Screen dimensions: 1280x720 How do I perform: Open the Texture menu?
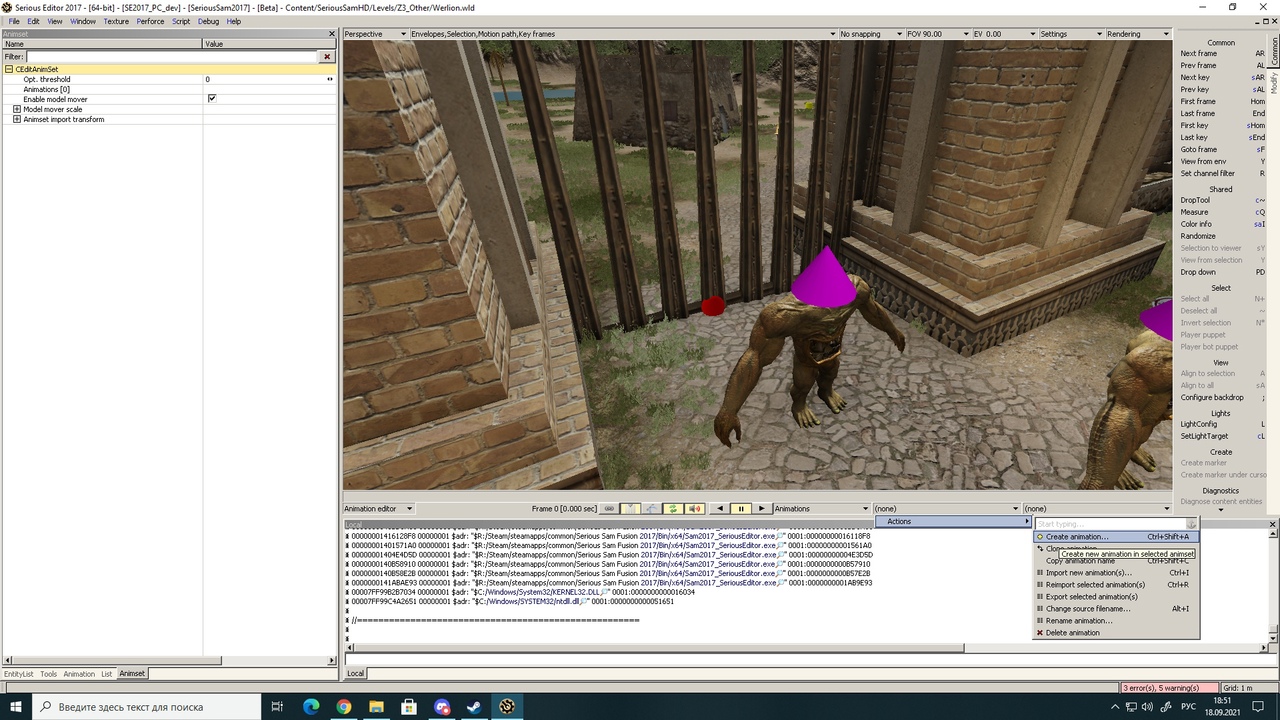pyautogui.click(x=116, y=21)
